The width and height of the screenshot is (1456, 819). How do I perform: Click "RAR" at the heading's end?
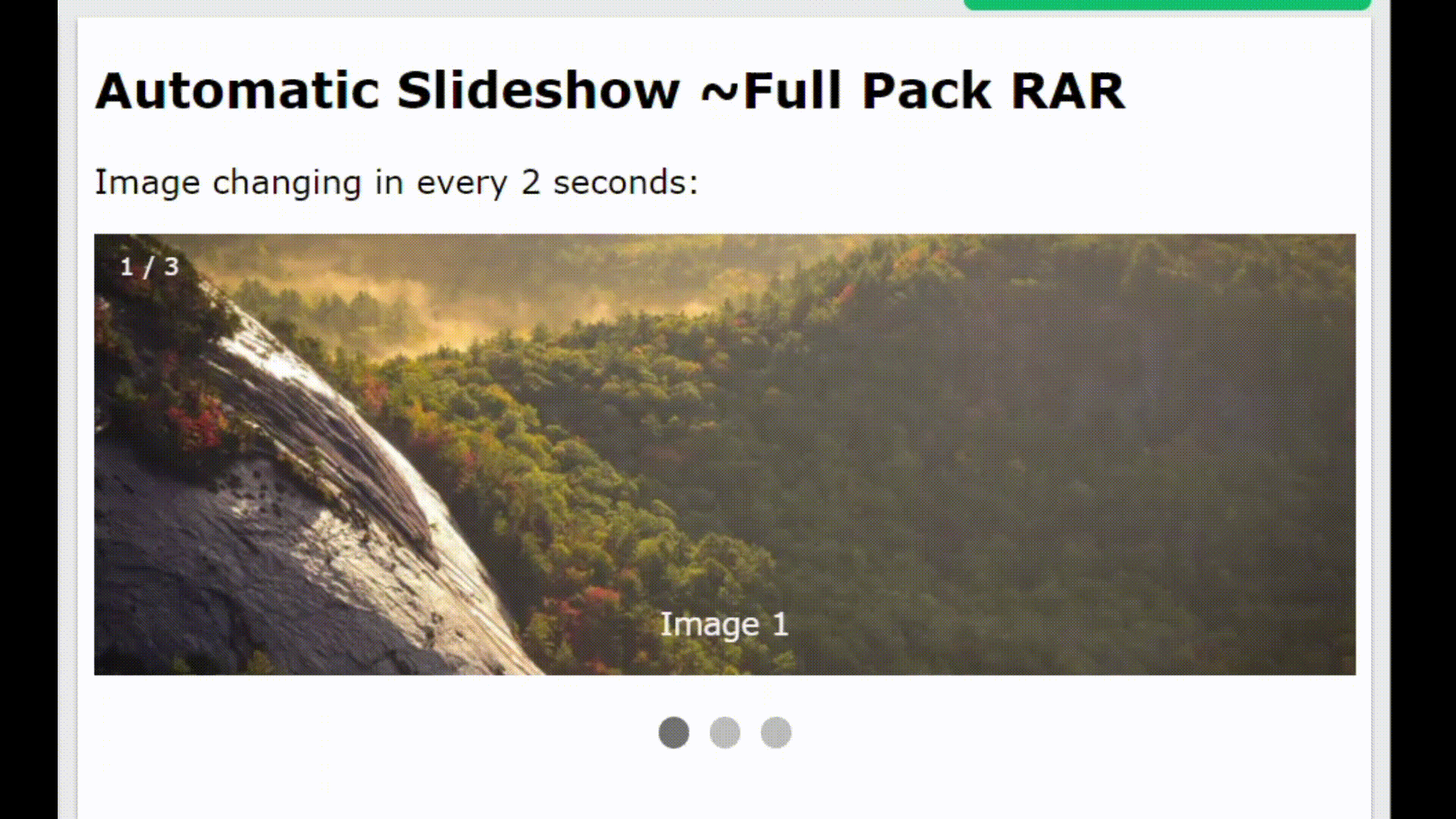point(1068,90)
